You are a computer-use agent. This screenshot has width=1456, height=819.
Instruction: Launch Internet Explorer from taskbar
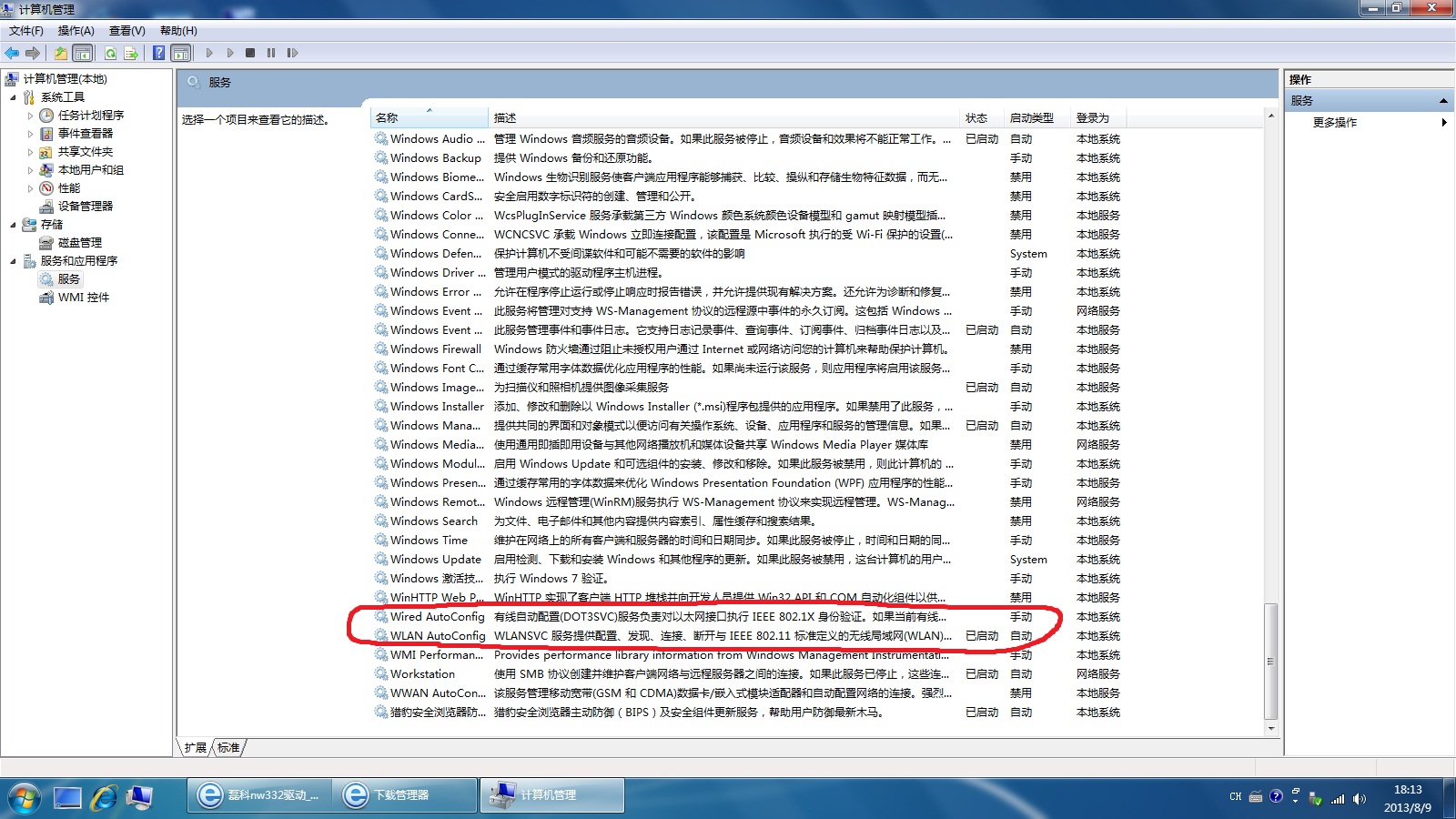pos(104,798)
